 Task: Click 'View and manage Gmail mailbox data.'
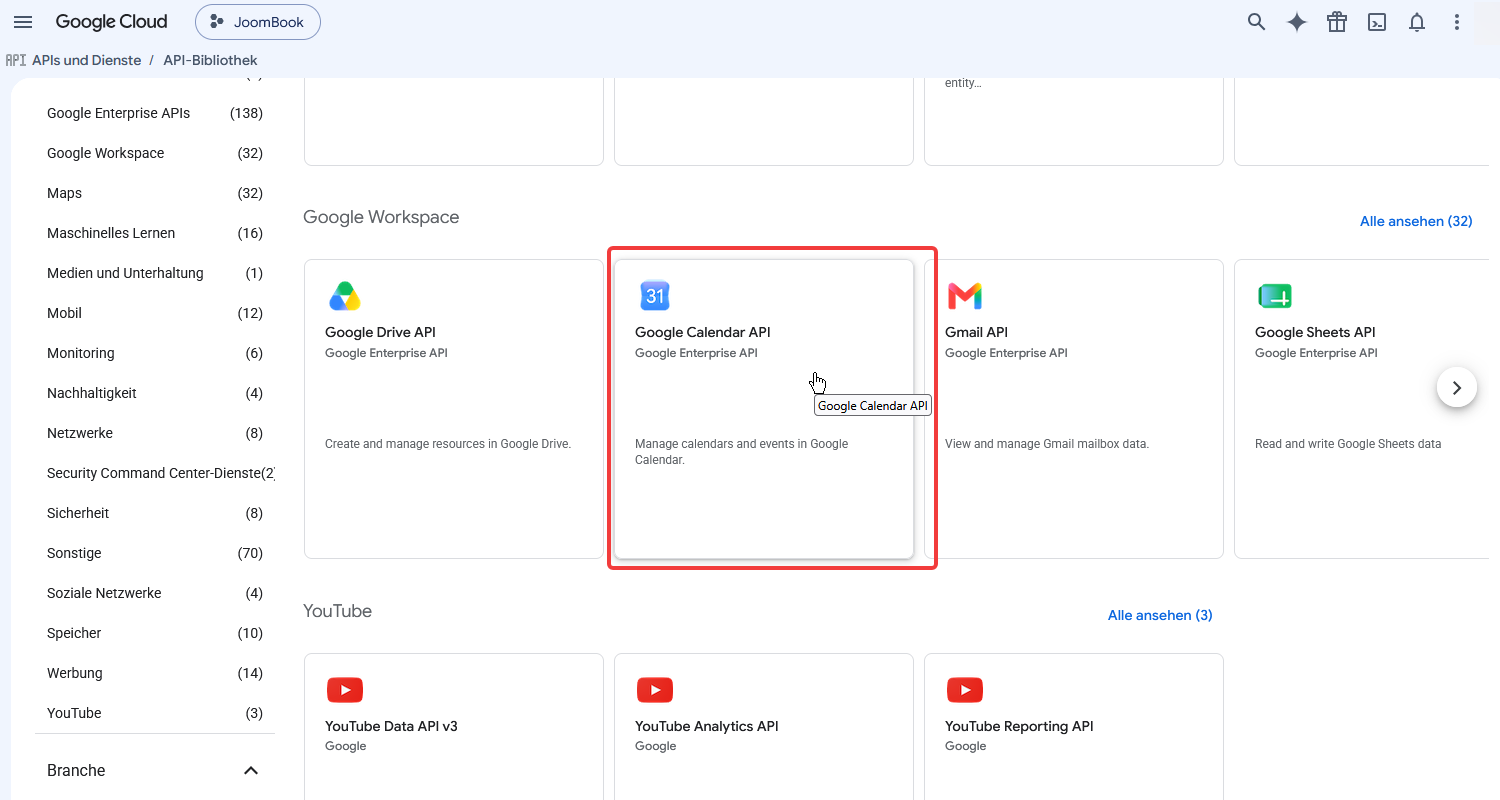pos(1047,444)
